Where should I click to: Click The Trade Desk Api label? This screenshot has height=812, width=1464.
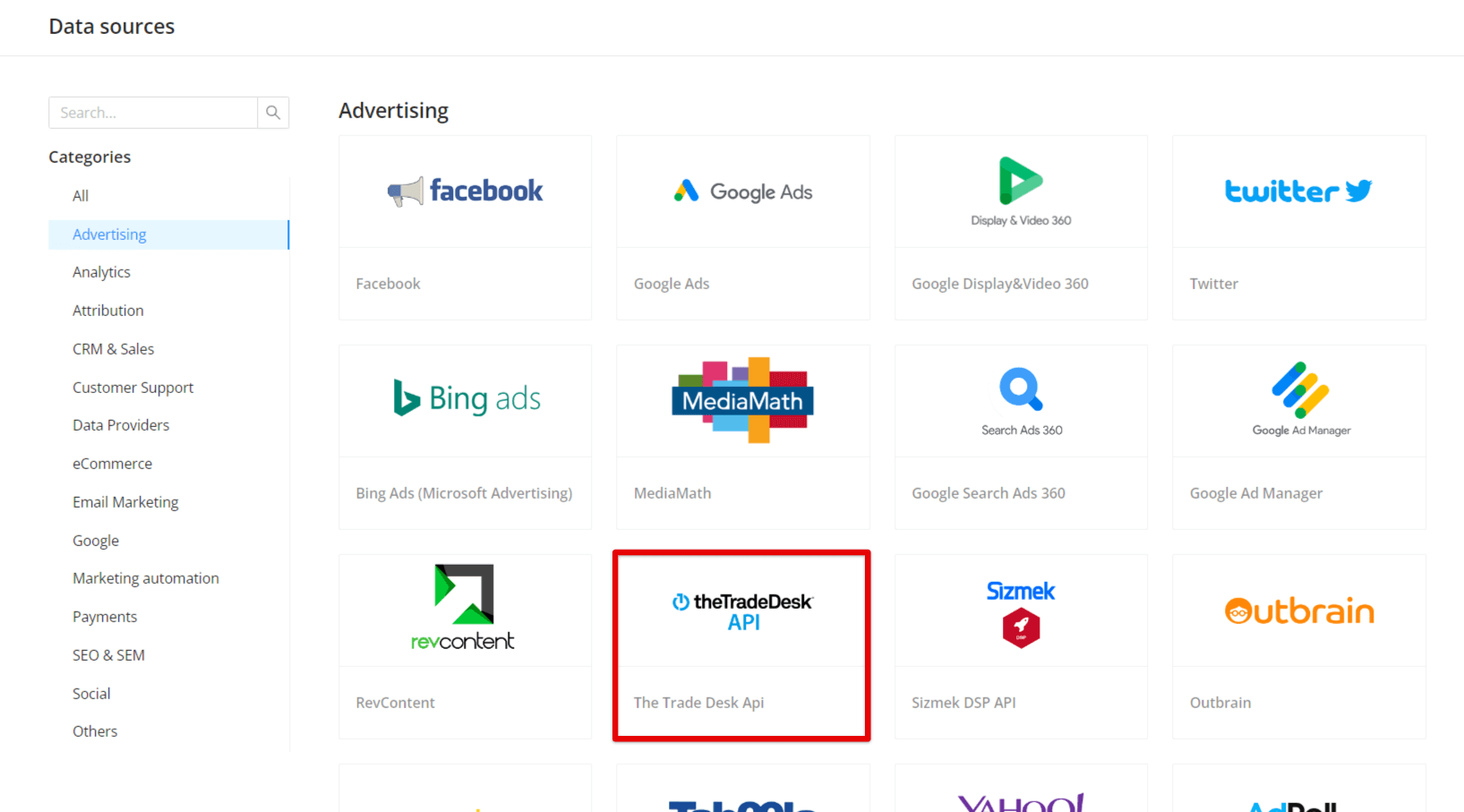pos(698,703)
